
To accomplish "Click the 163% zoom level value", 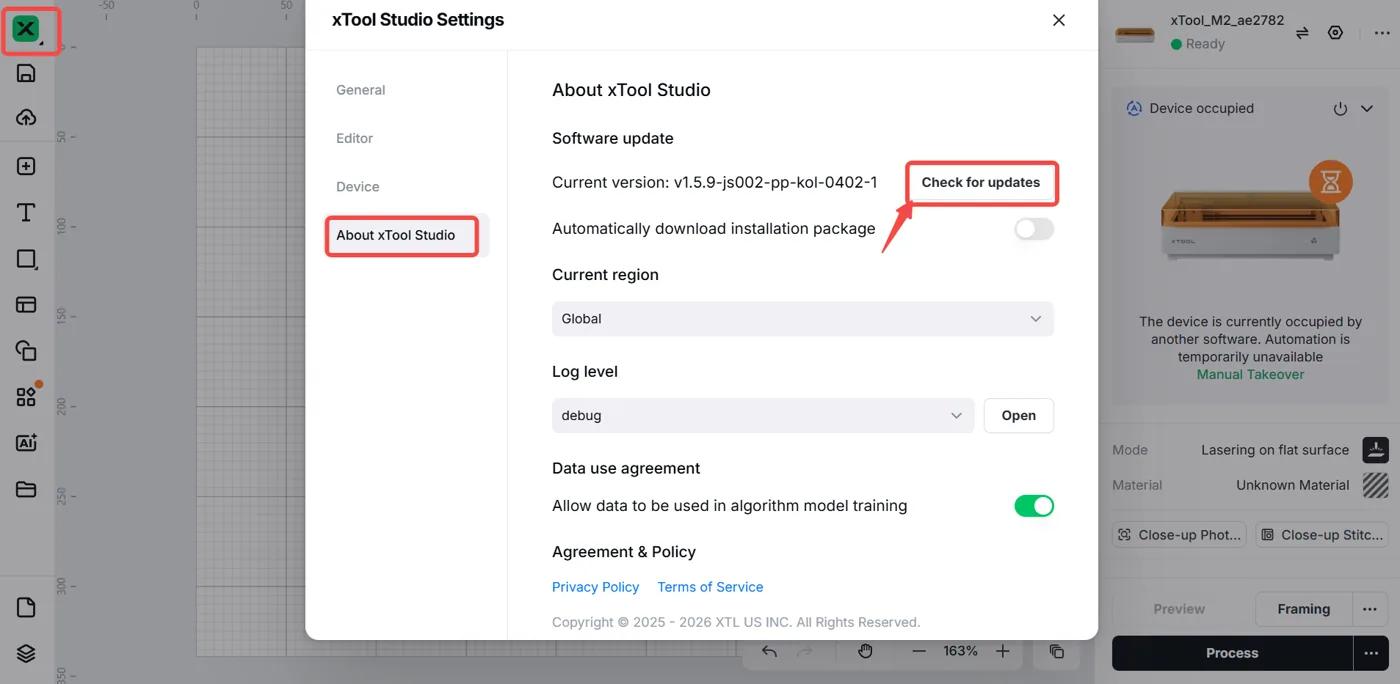I will (961, 651).
